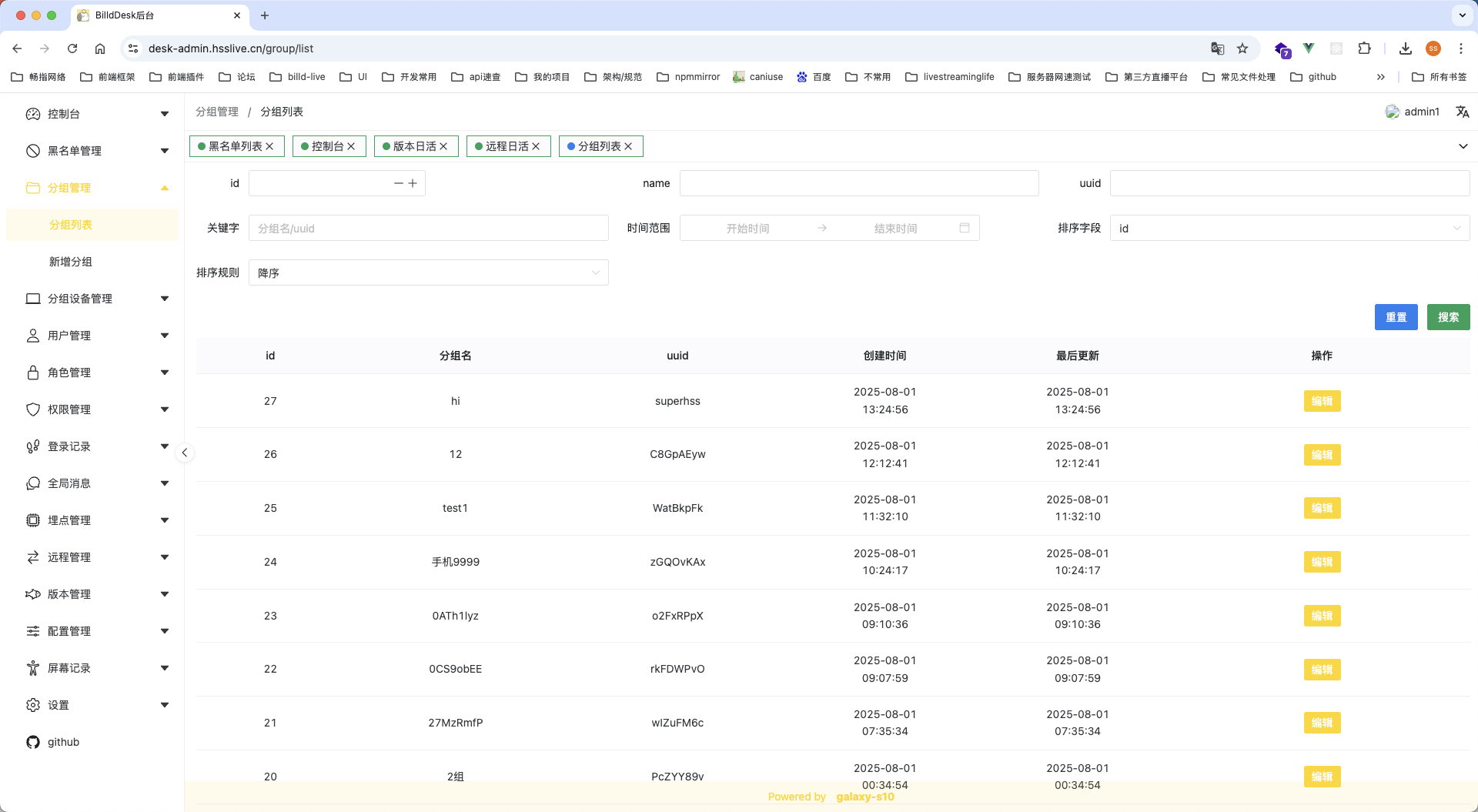Click the home icon in browser toolbar
The height and width of the screenshot is (812, 1478).
coord(100,48)
